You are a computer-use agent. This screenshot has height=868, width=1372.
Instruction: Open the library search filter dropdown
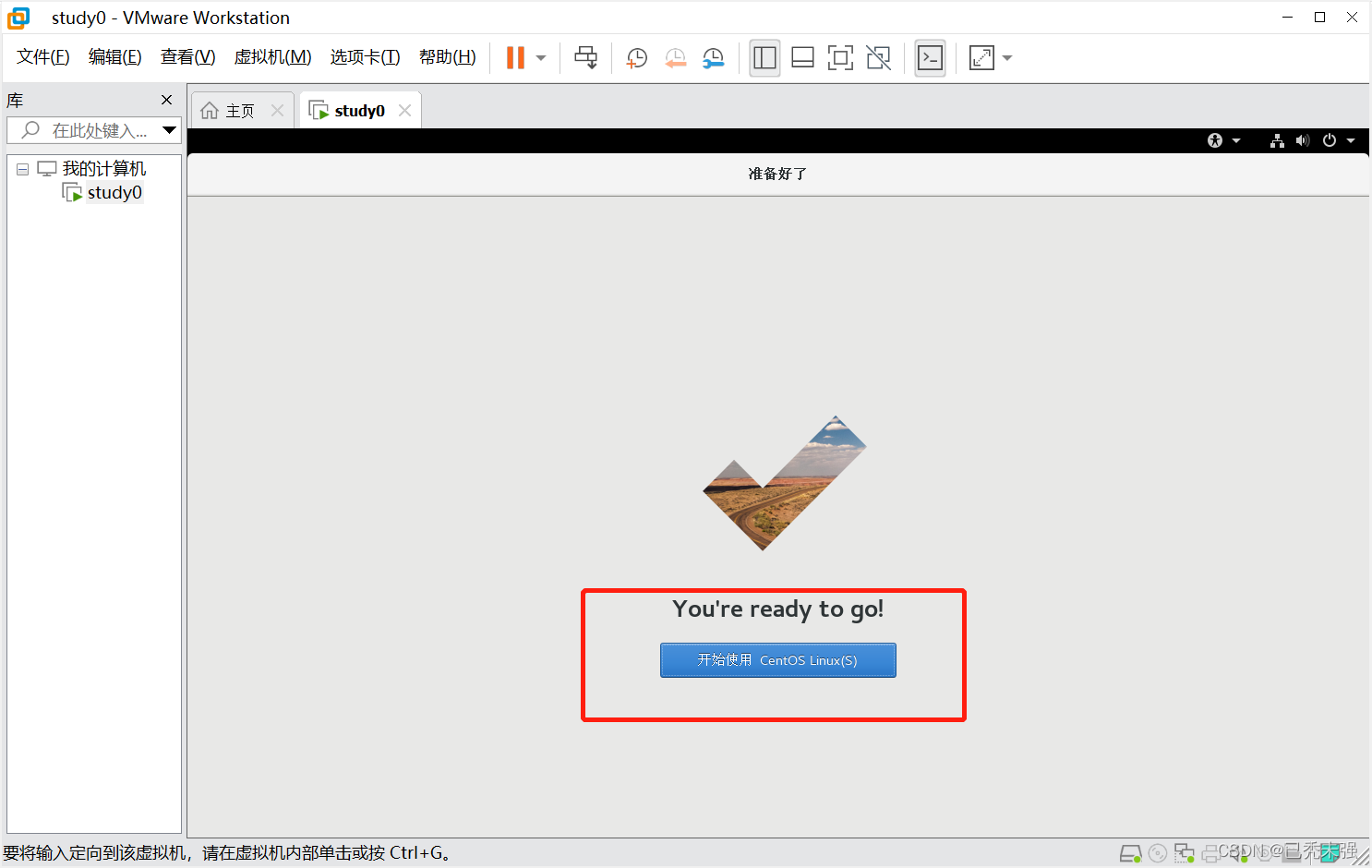pos(169,130)
